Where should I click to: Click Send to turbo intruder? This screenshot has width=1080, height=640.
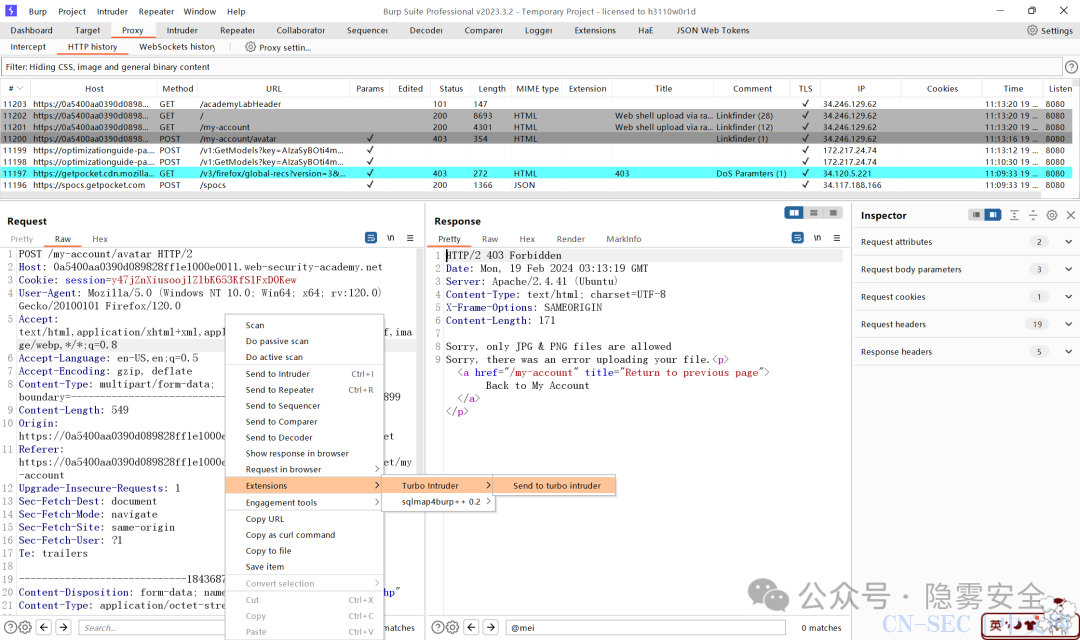[555, 486]
